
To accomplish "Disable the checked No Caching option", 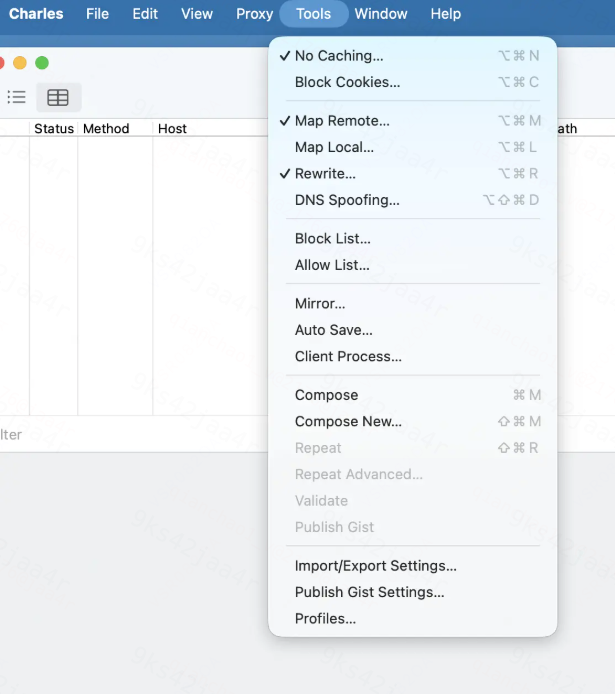I will (412, 56).
